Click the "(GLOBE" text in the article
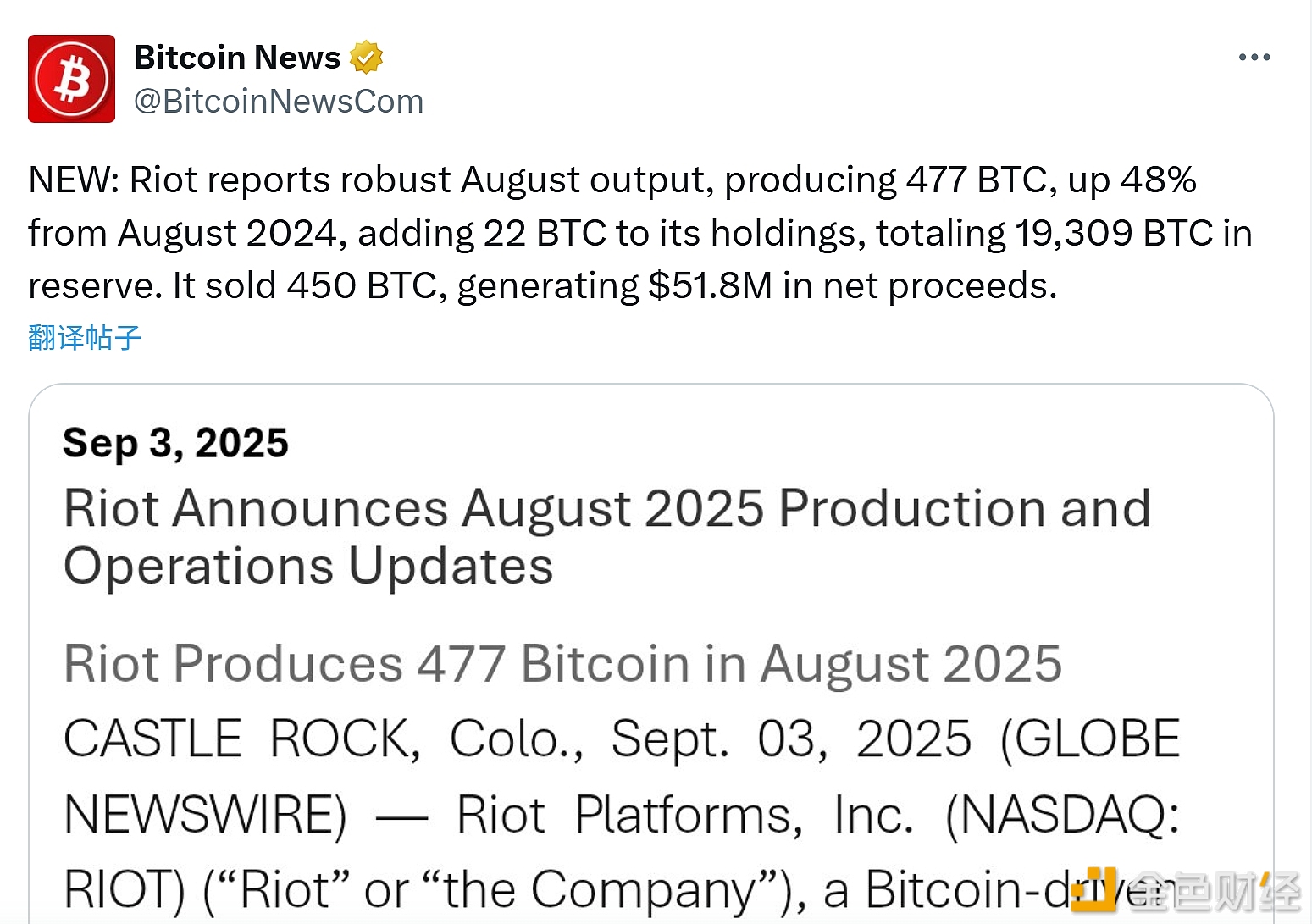Screen dimensions: 1312x924 (x=1090, y=739)
